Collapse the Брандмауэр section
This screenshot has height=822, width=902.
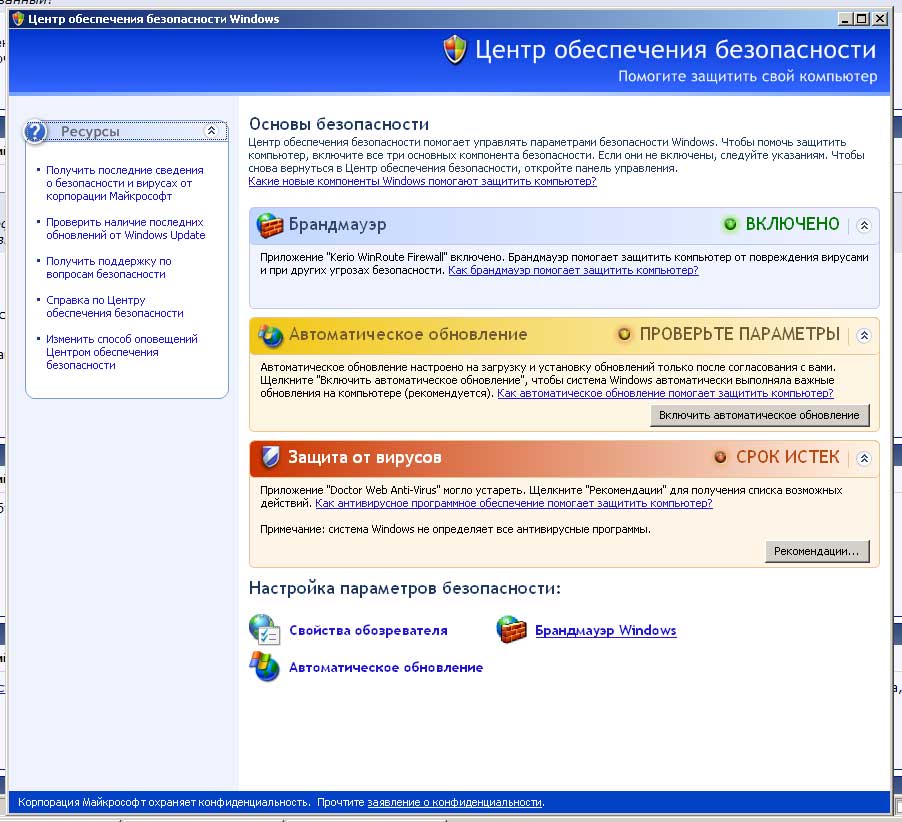[x=863, y=225]
